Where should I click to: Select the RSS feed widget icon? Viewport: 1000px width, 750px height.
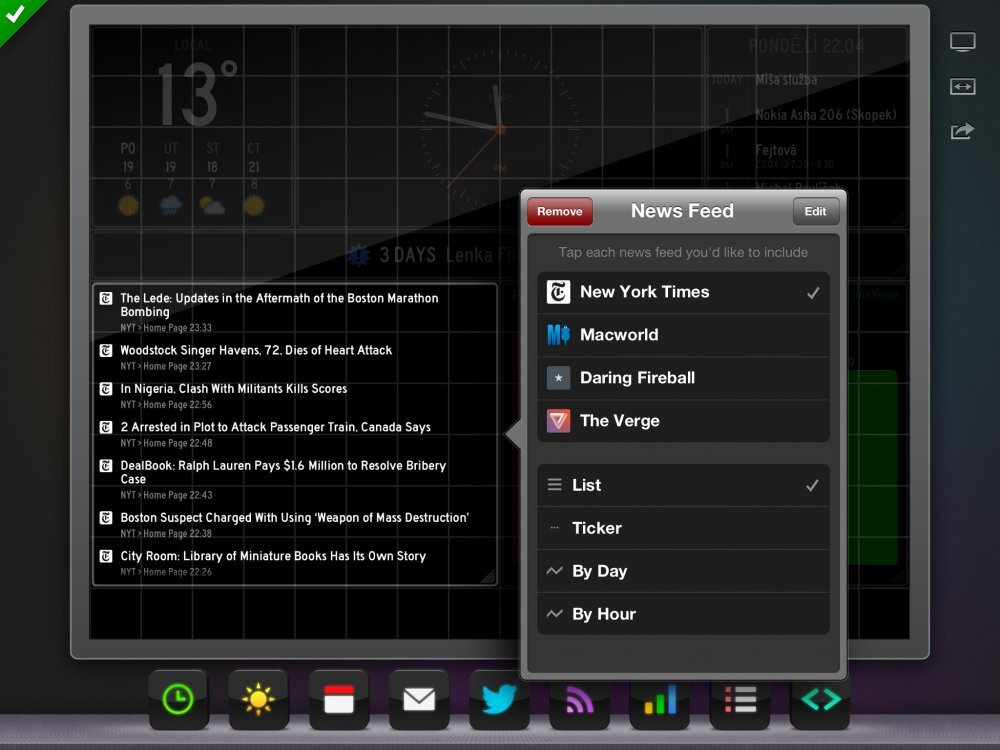coord(579,700)
